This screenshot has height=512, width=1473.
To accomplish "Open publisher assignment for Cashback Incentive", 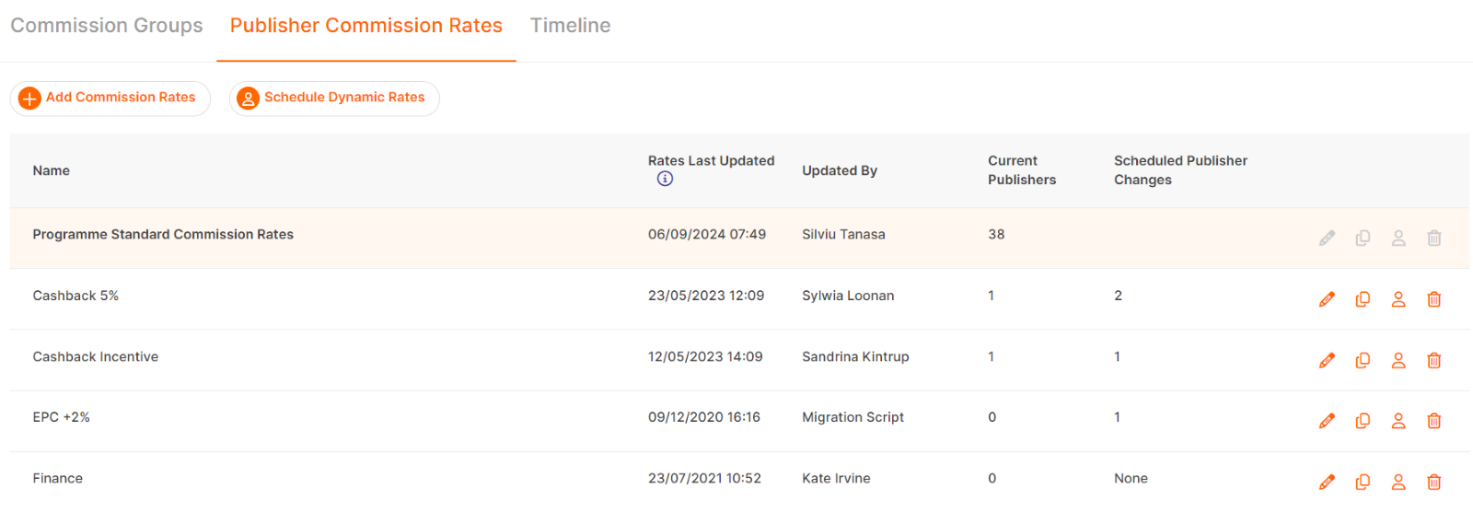I will coord(1398,360).
